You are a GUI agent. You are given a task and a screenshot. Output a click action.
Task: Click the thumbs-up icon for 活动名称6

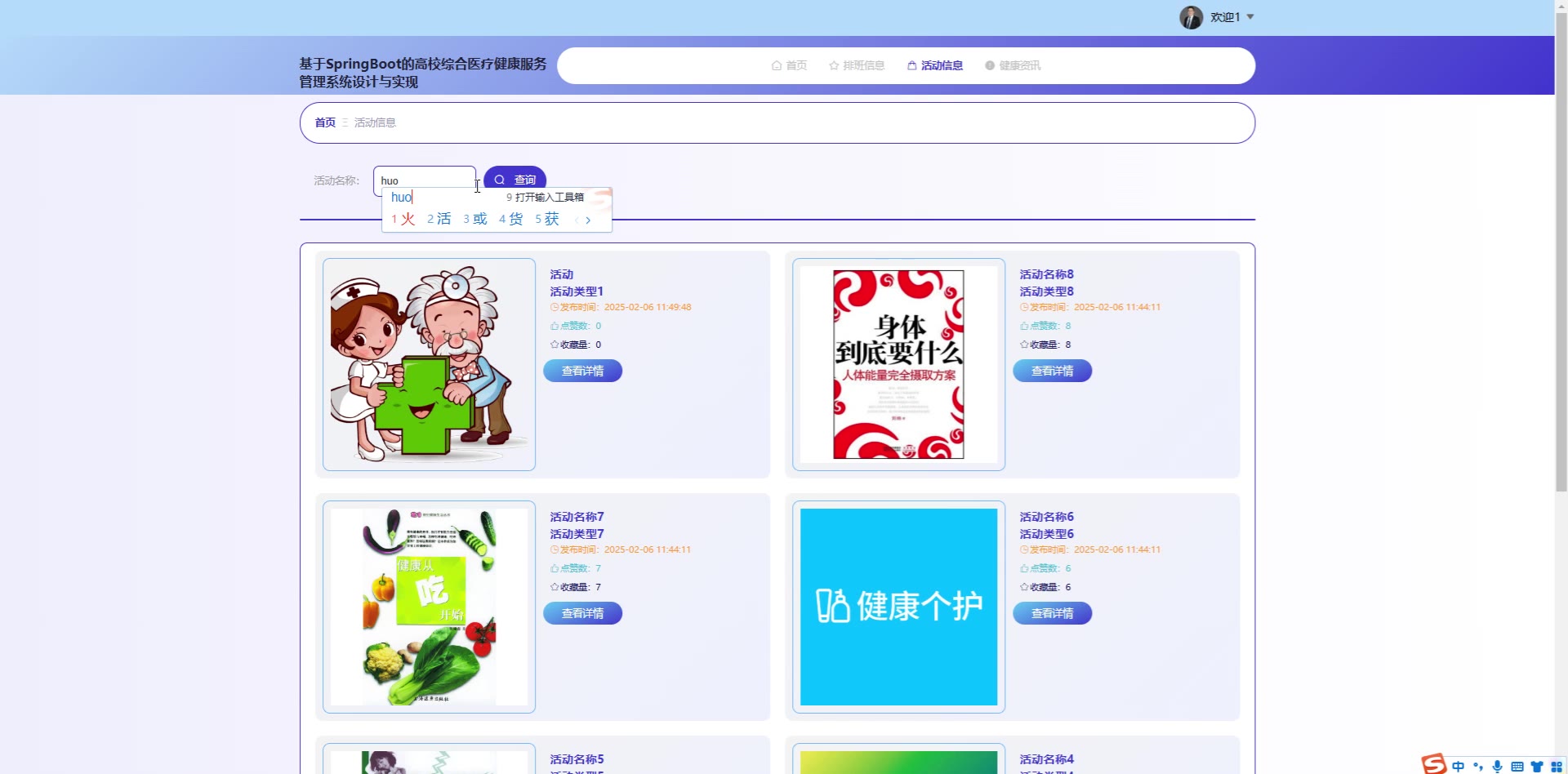1024,568
